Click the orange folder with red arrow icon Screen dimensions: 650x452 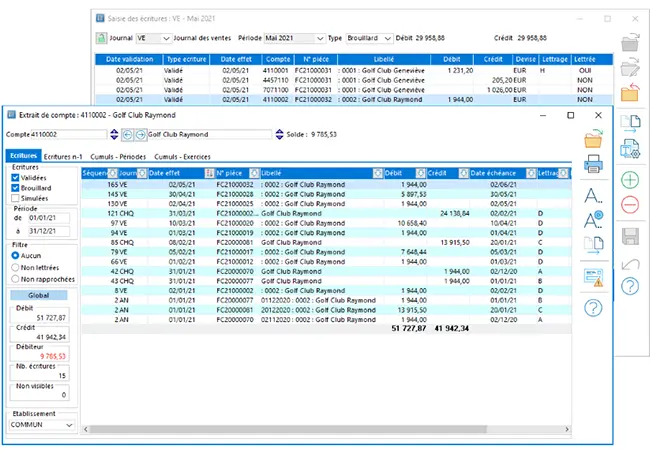(x=630, y=92)
